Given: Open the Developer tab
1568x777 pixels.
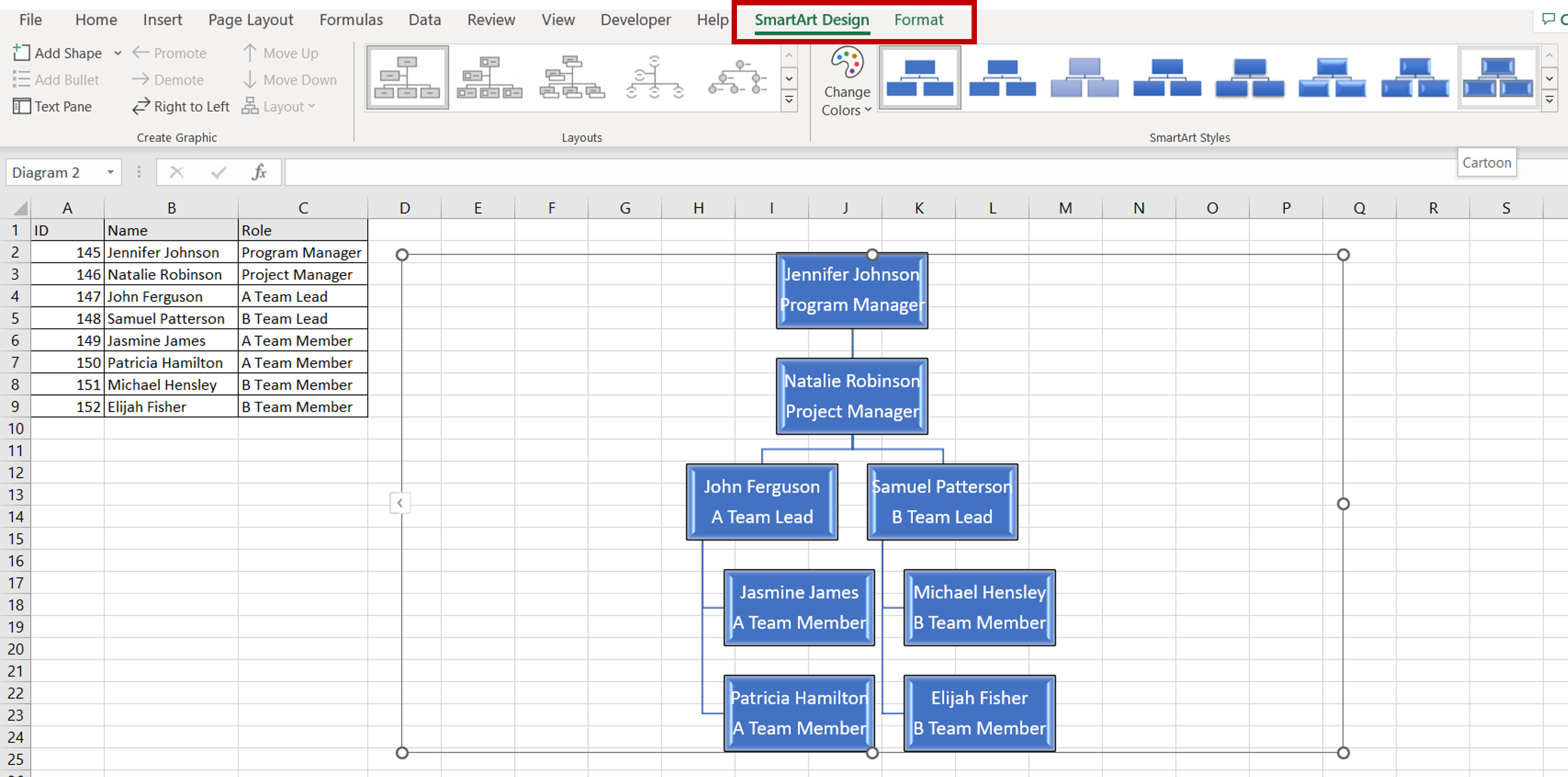Looking at the screenshot, I should (635, 20).
